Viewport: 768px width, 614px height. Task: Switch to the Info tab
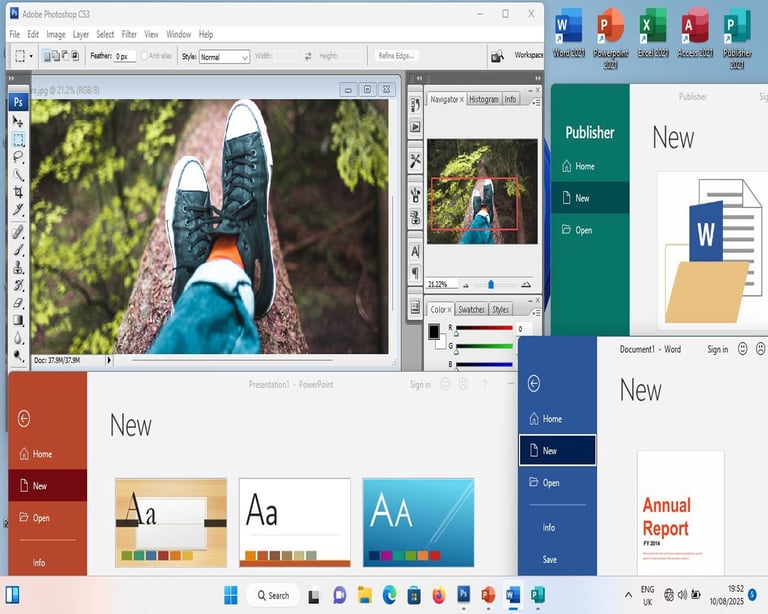(x=510, y=99)
